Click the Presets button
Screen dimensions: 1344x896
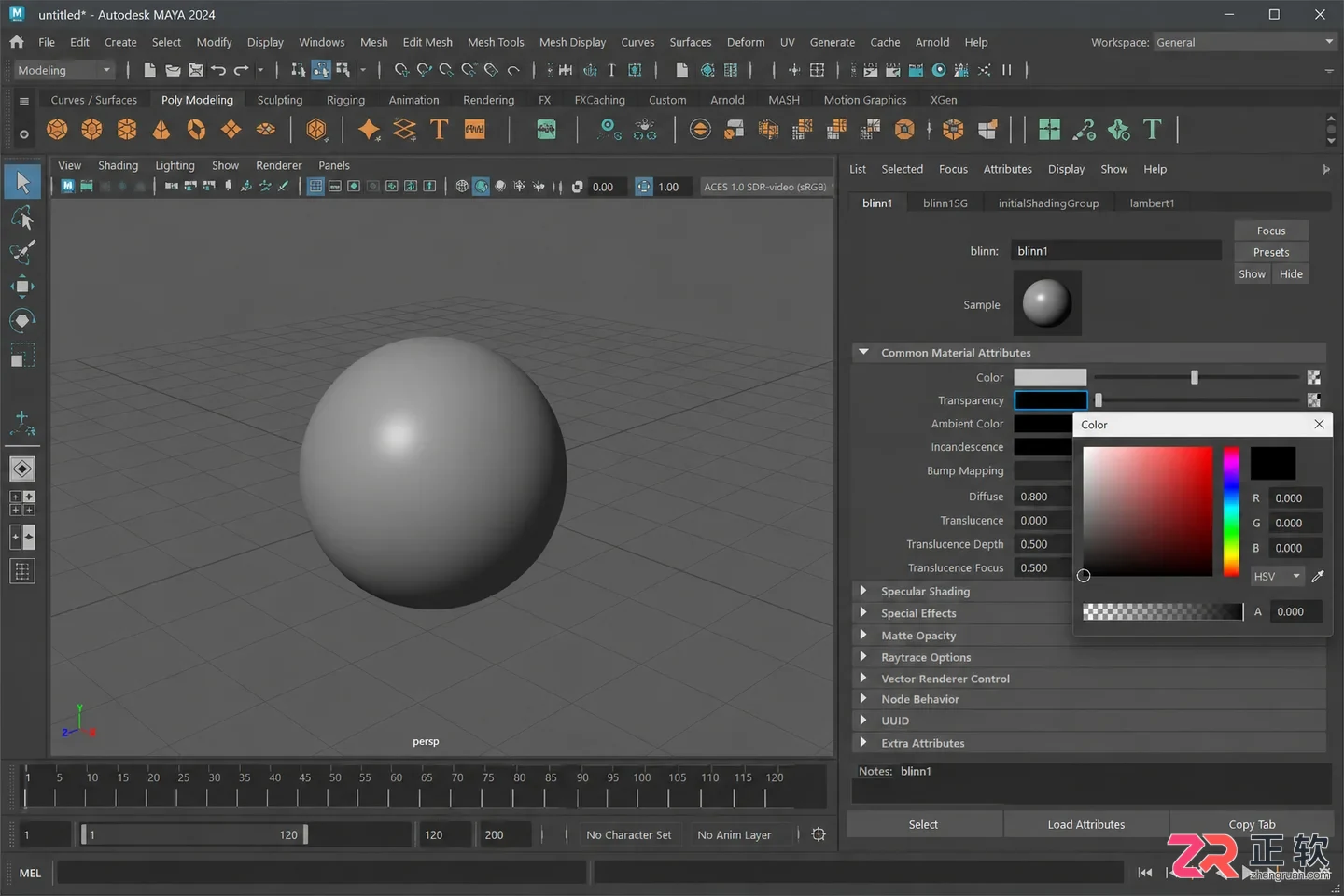coord(1271,252)
